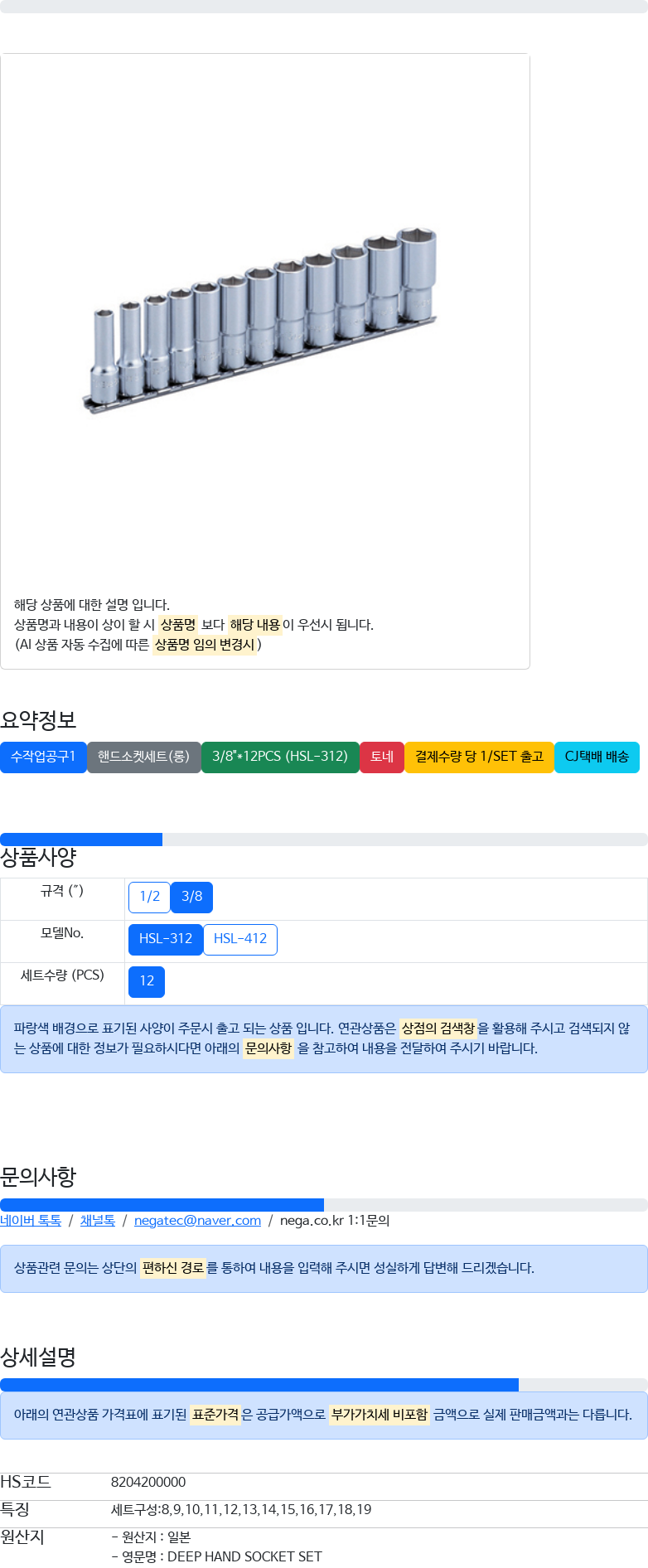
Task: Select the 수작업공구1 blue tag
Action: pos(43,757)
